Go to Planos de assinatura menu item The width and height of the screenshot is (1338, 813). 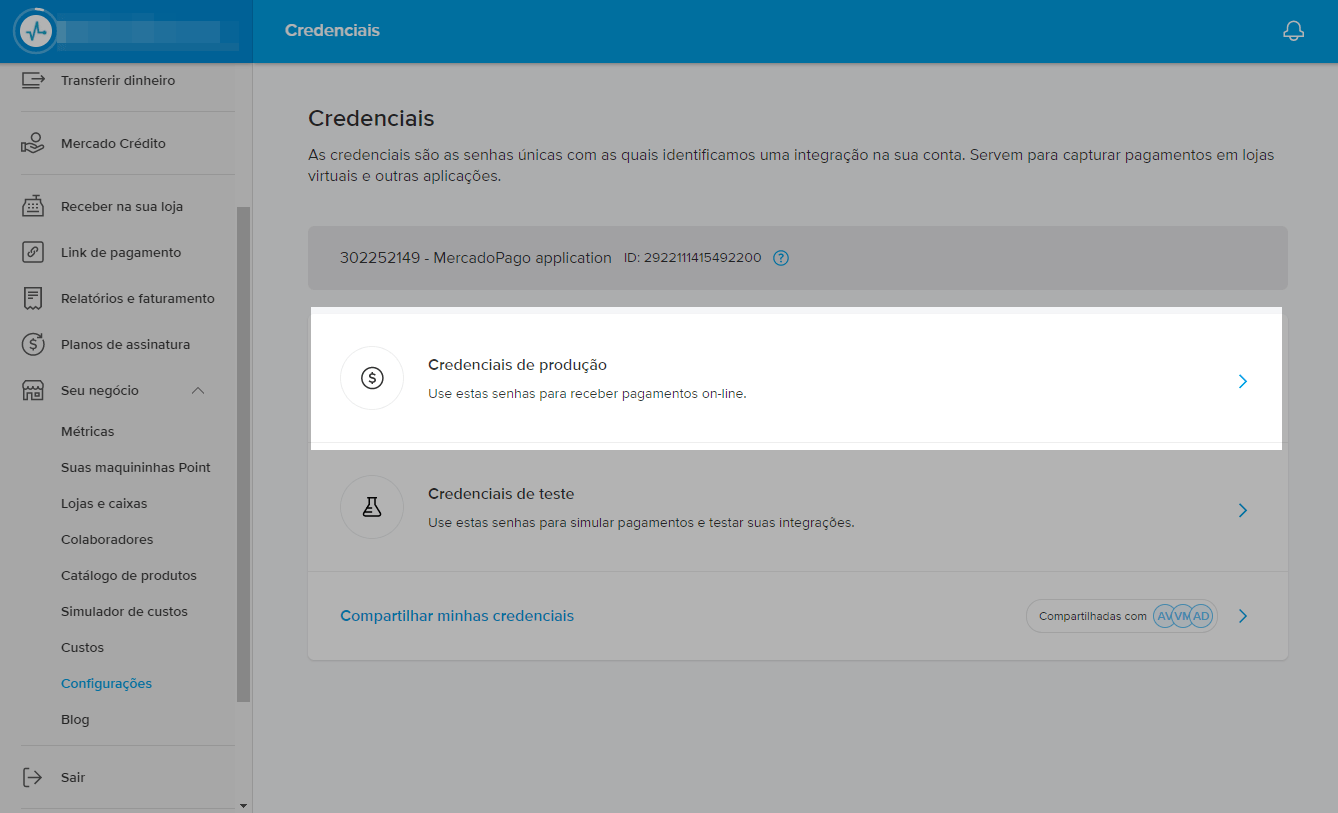[125, 344]
